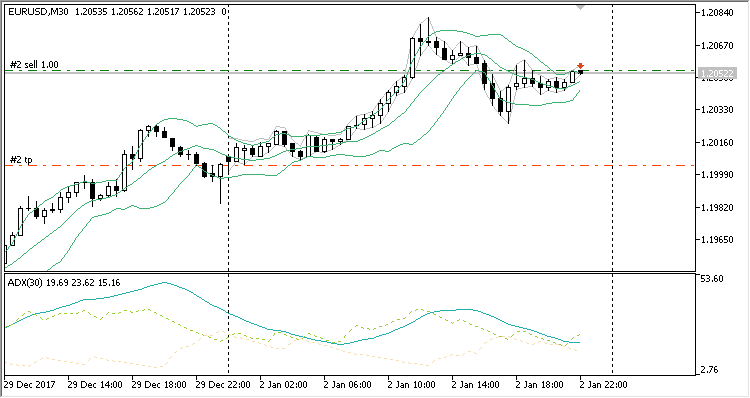Click the orange dashed take profit line
The image size is (750, 398).
[x=349, y=166]
